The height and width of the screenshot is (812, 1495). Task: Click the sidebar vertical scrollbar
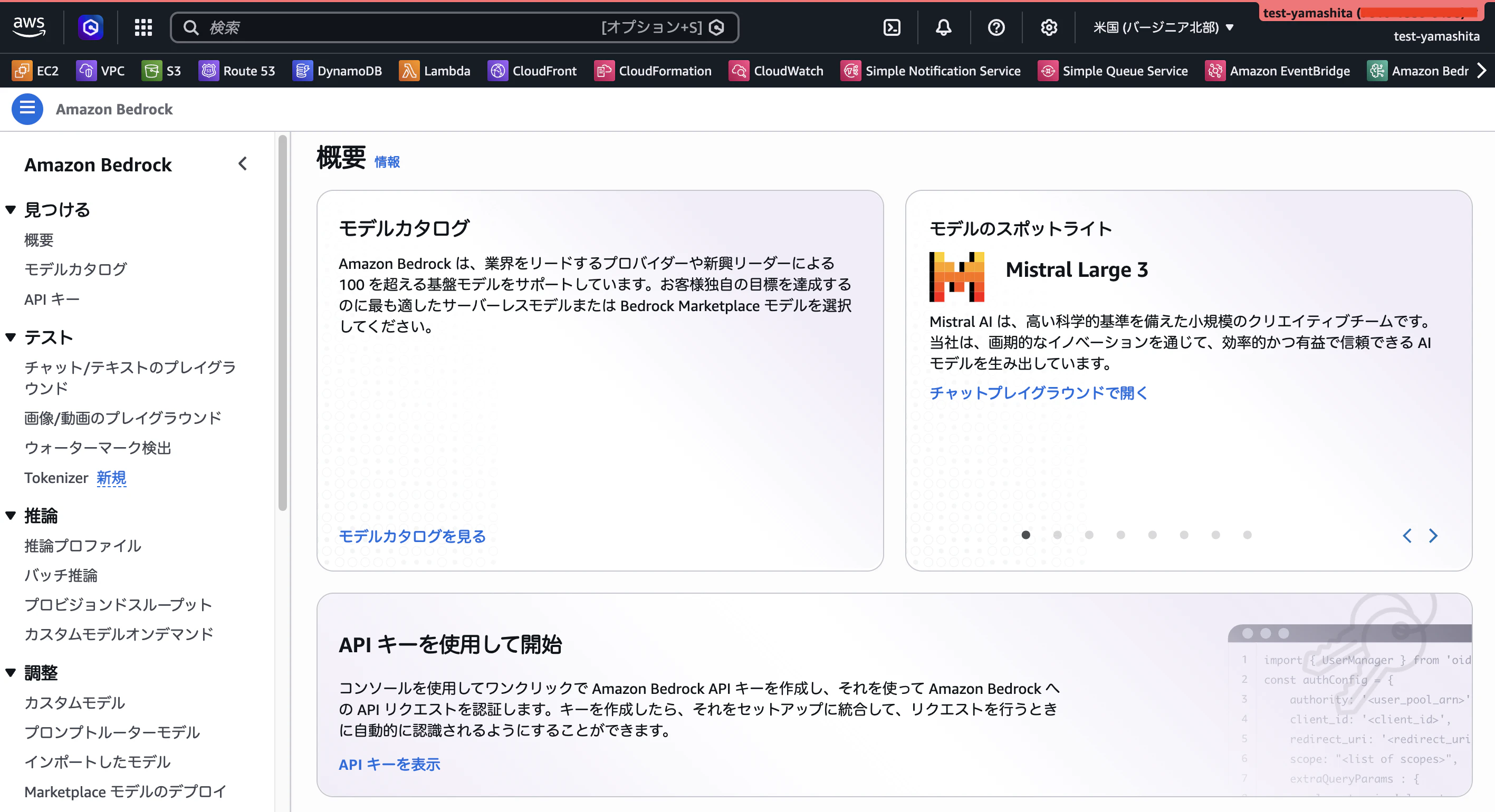coord(283,323)
